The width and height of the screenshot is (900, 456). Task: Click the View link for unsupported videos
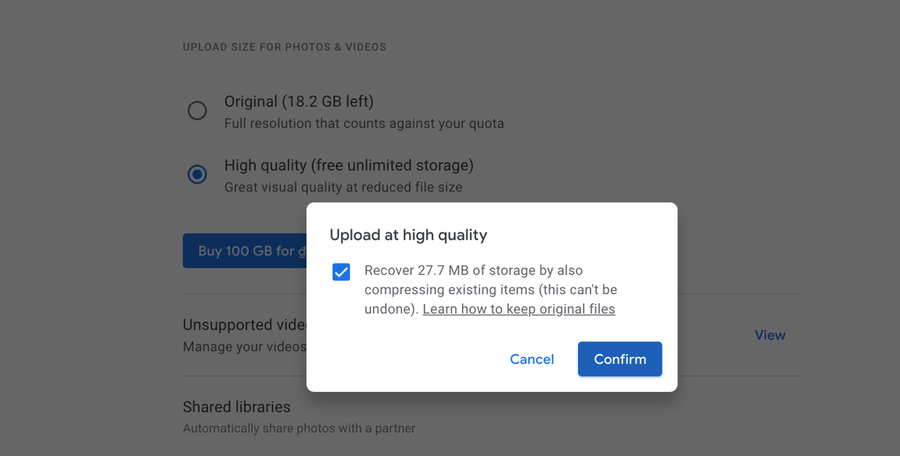click(769, 335)
